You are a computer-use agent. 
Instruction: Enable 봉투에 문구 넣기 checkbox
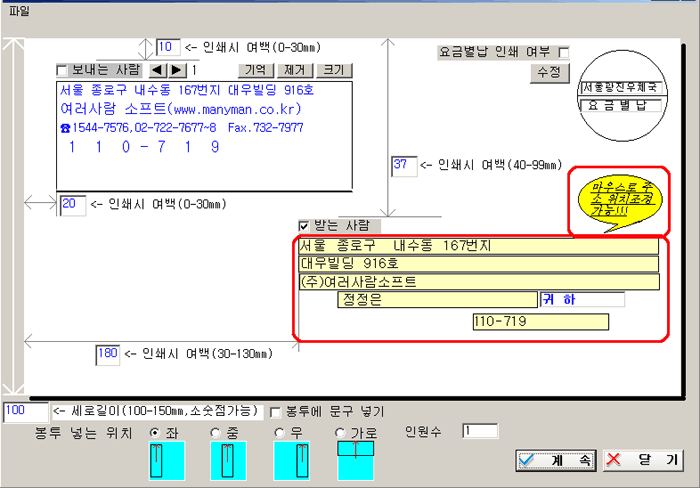[276, 411]
